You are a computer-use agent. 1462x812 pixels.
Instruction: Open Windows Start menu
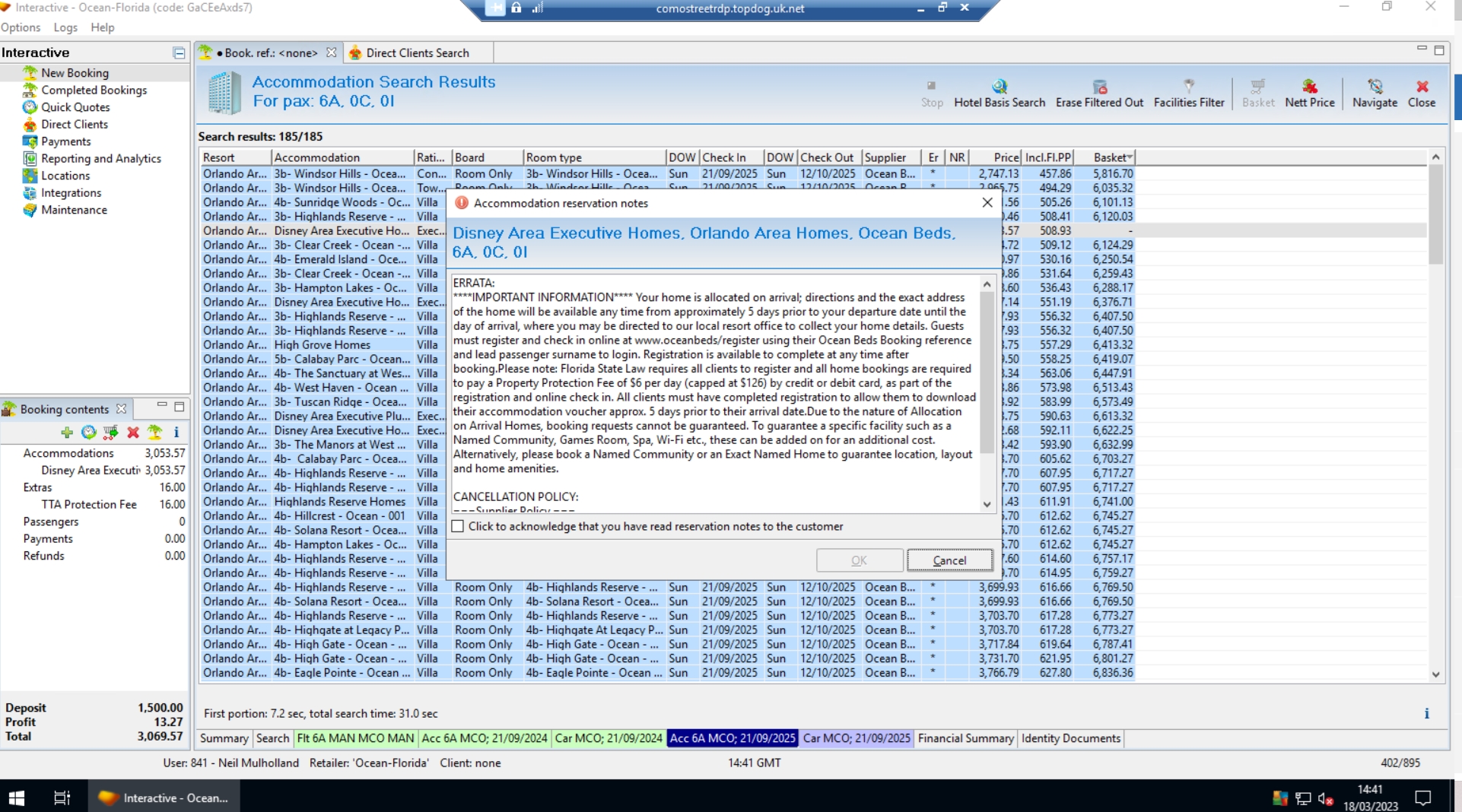point(17,798)
